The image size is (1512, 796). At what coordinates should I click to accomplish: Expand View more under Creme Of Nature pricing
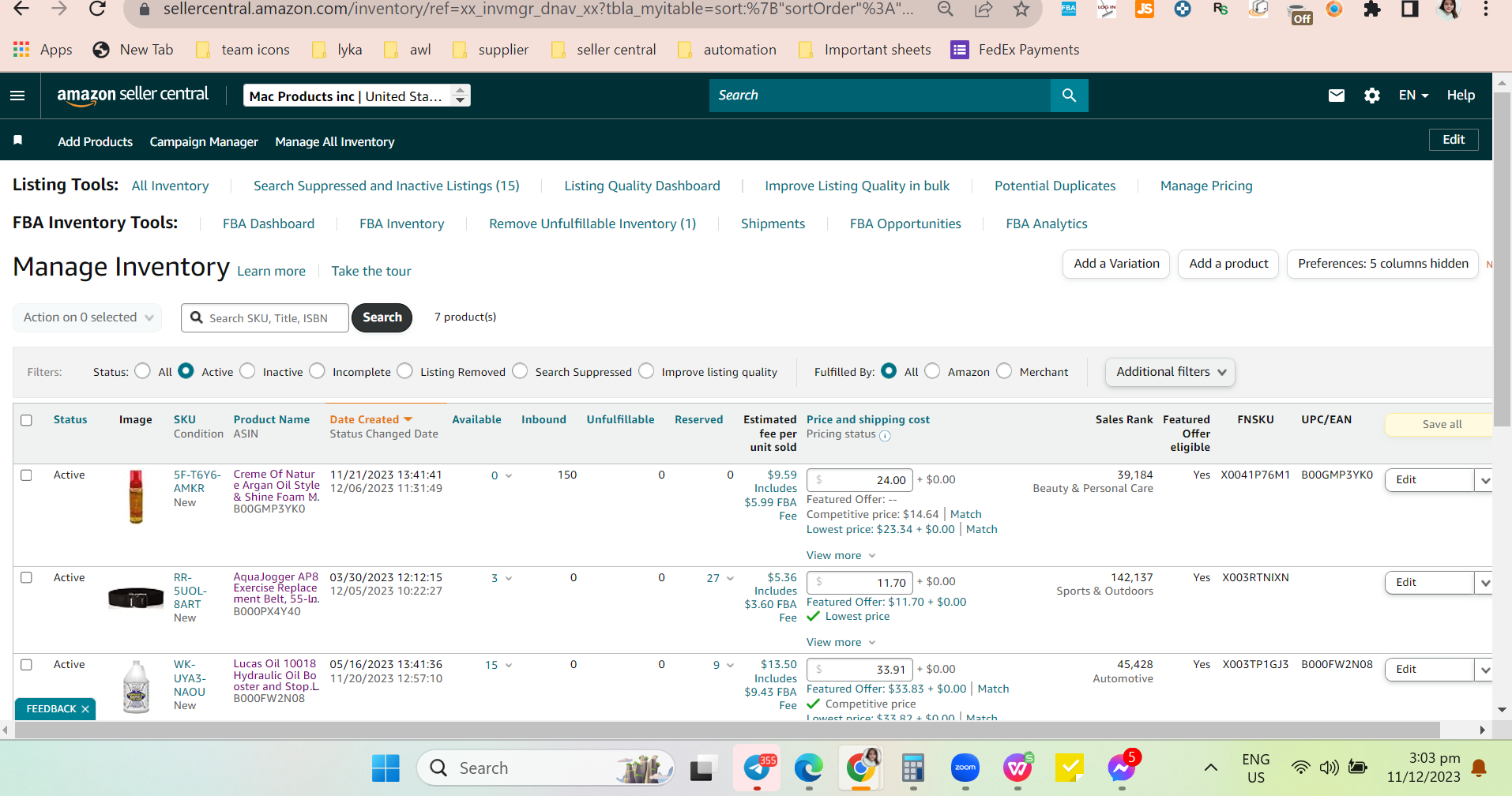tap(841, 556)
